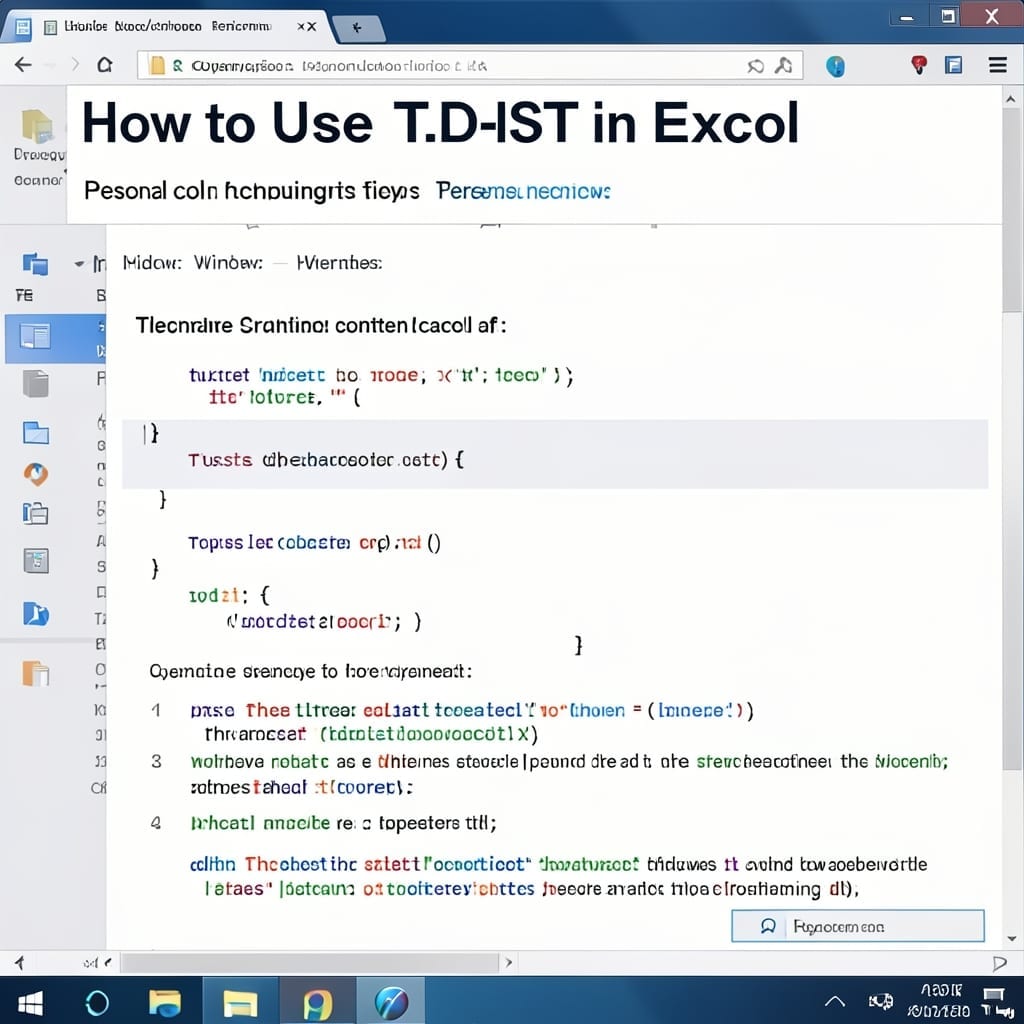The image size is (1024, 1024).
Task: Click the 'How to Use T.D-IST in Excol' heading
Action: (440, 123)
